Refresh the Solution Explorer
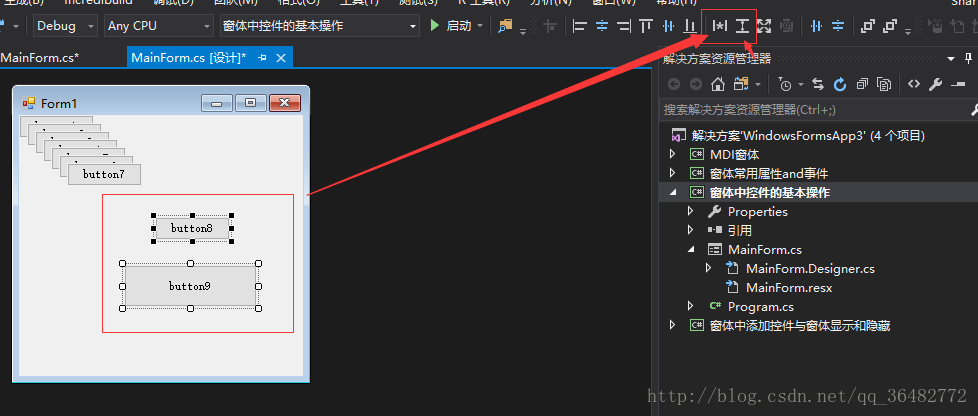This screenshot has height=416, width=978. tap(840, 84)
